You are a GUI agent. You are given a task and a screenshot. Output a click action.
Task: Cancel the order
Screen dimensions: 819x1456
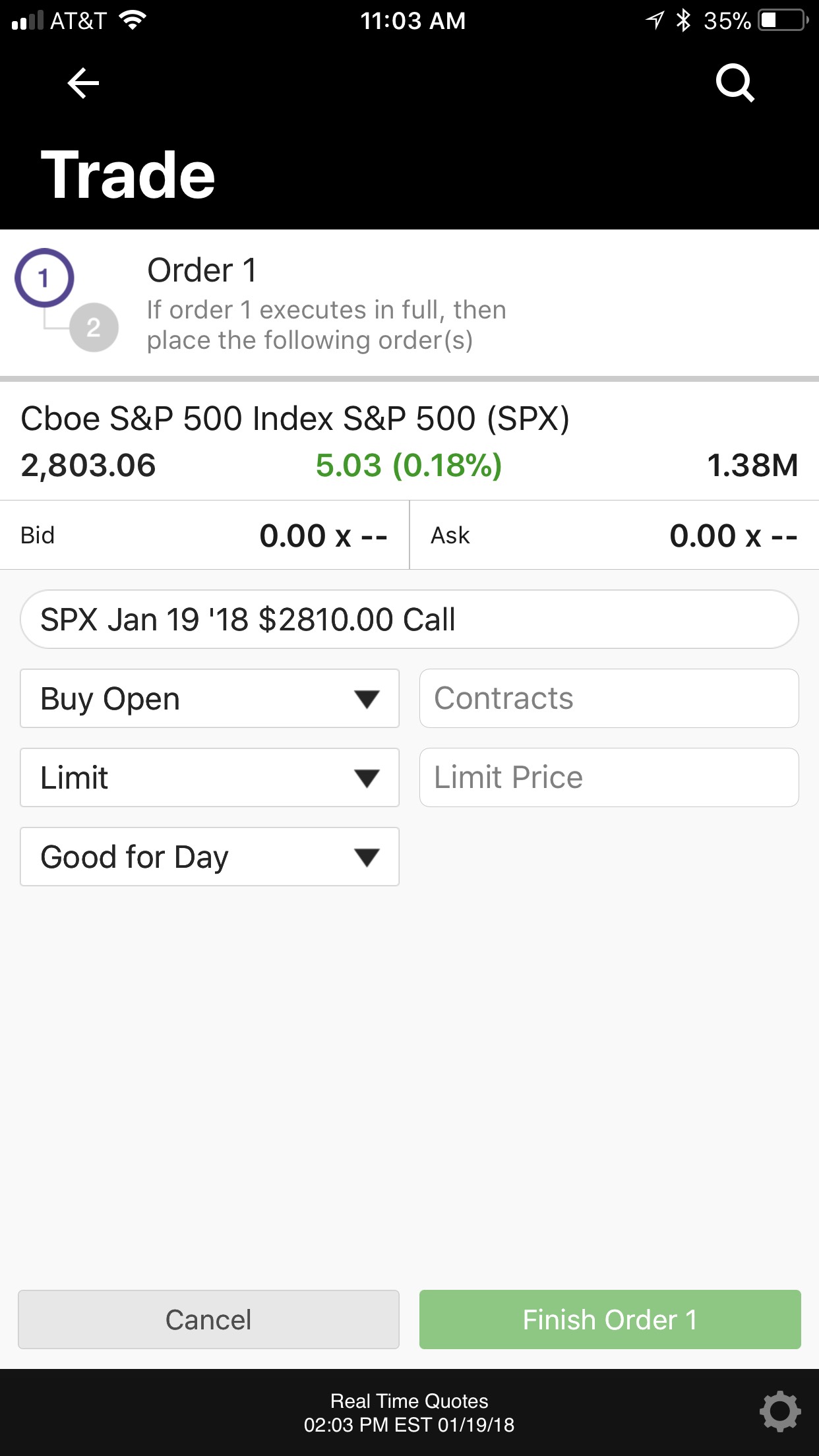point(208,1319)
